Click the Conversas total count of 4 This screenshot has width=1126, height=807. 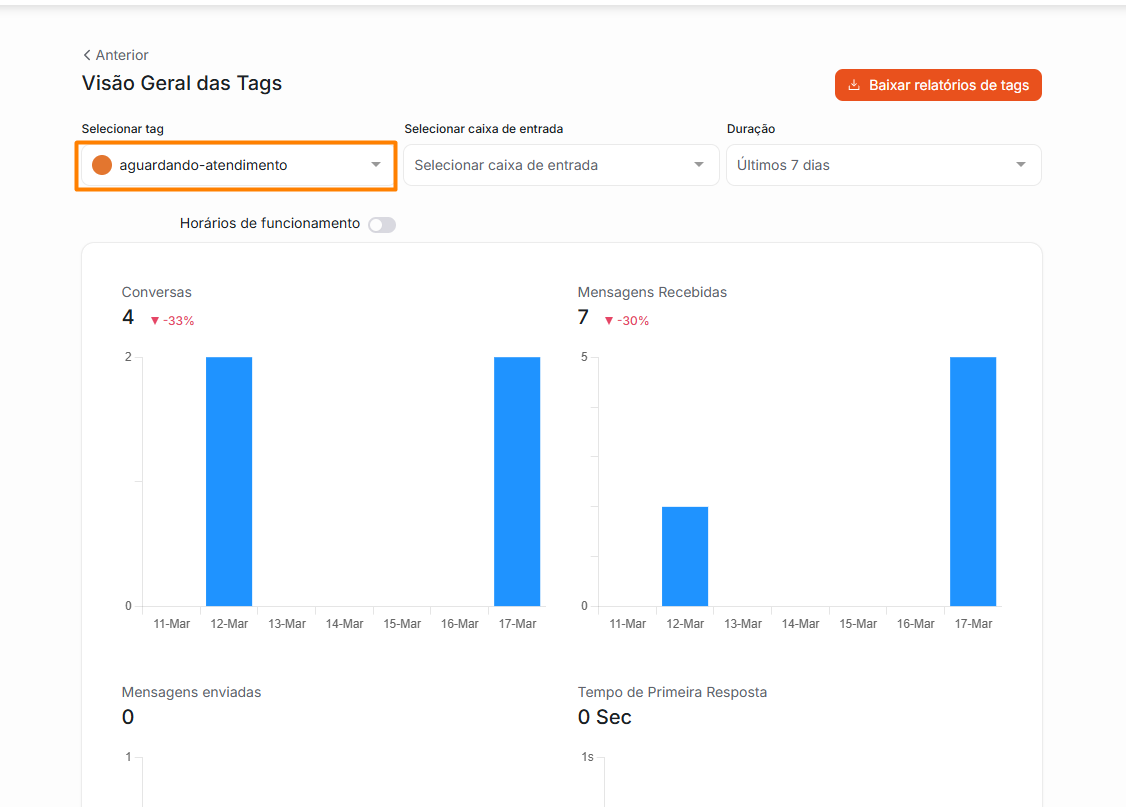[x=128, y=317]
